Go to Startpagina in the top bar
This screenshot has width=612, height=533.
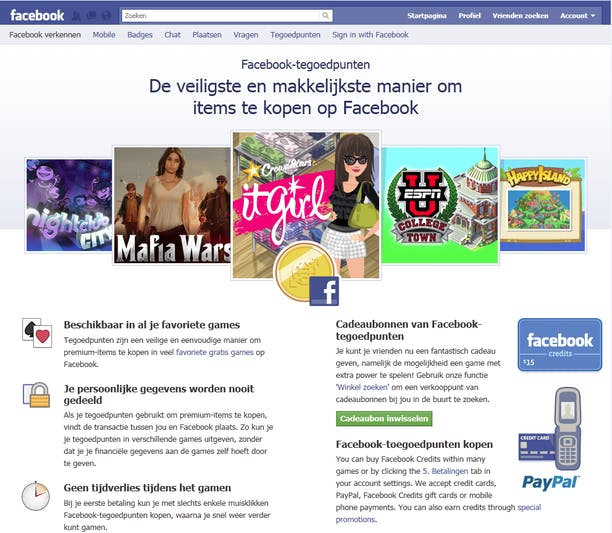(427, 16)
